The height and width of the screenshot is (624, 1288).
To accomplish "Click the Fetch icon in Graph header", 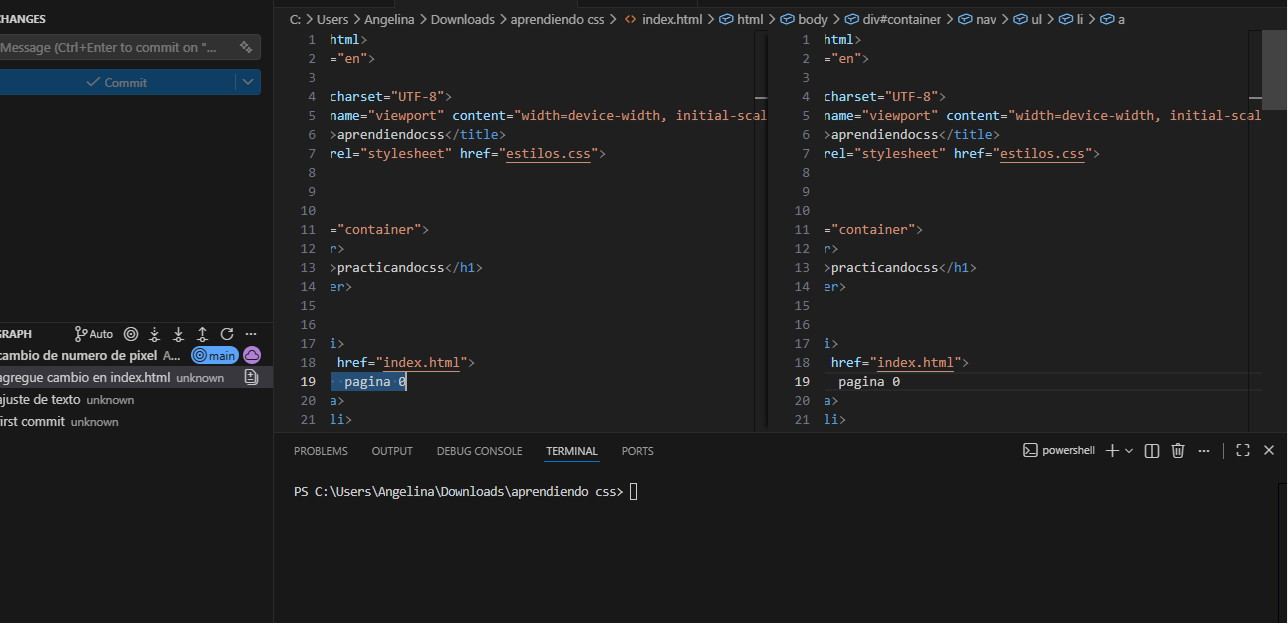I will click(x=155, y=334).
